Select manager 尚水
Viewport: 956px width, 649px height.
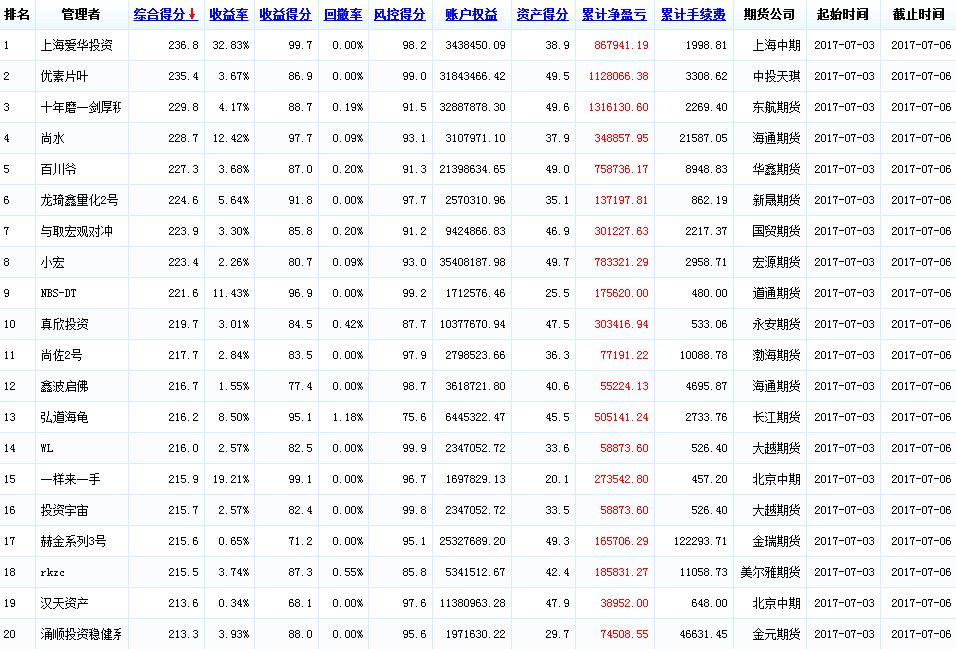(x=52, y=138)
